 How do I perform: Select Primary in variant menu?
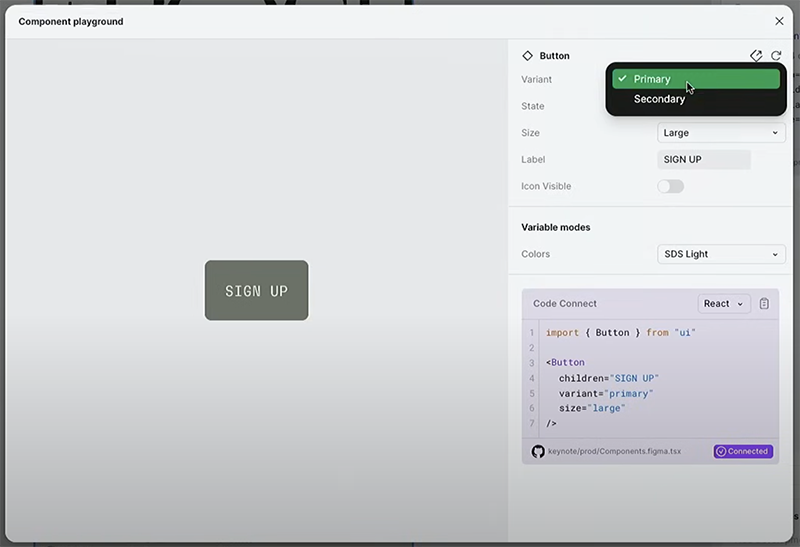696,79
